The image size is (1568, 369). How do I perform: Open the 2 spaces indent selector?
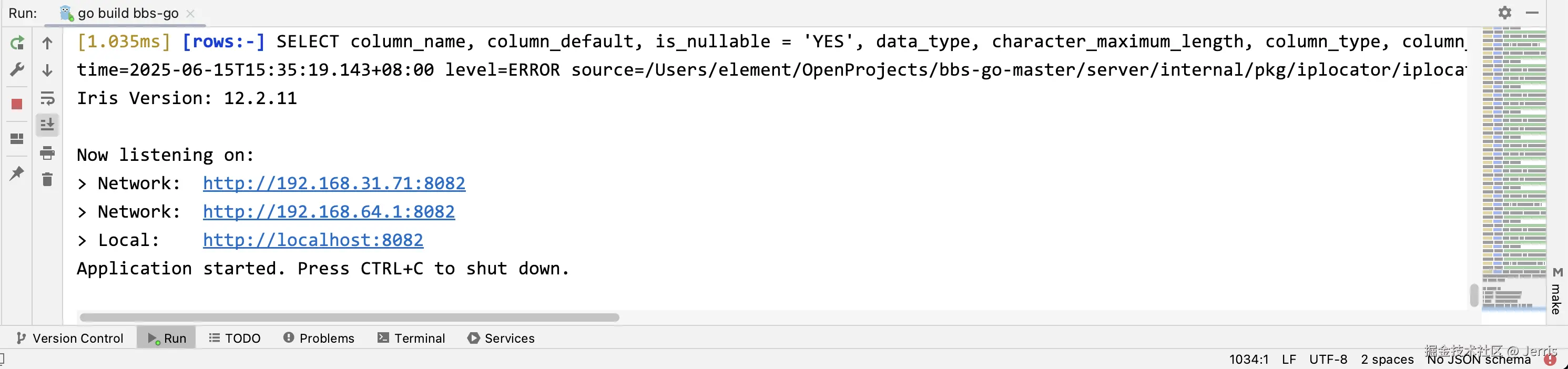pos(1387,359)
